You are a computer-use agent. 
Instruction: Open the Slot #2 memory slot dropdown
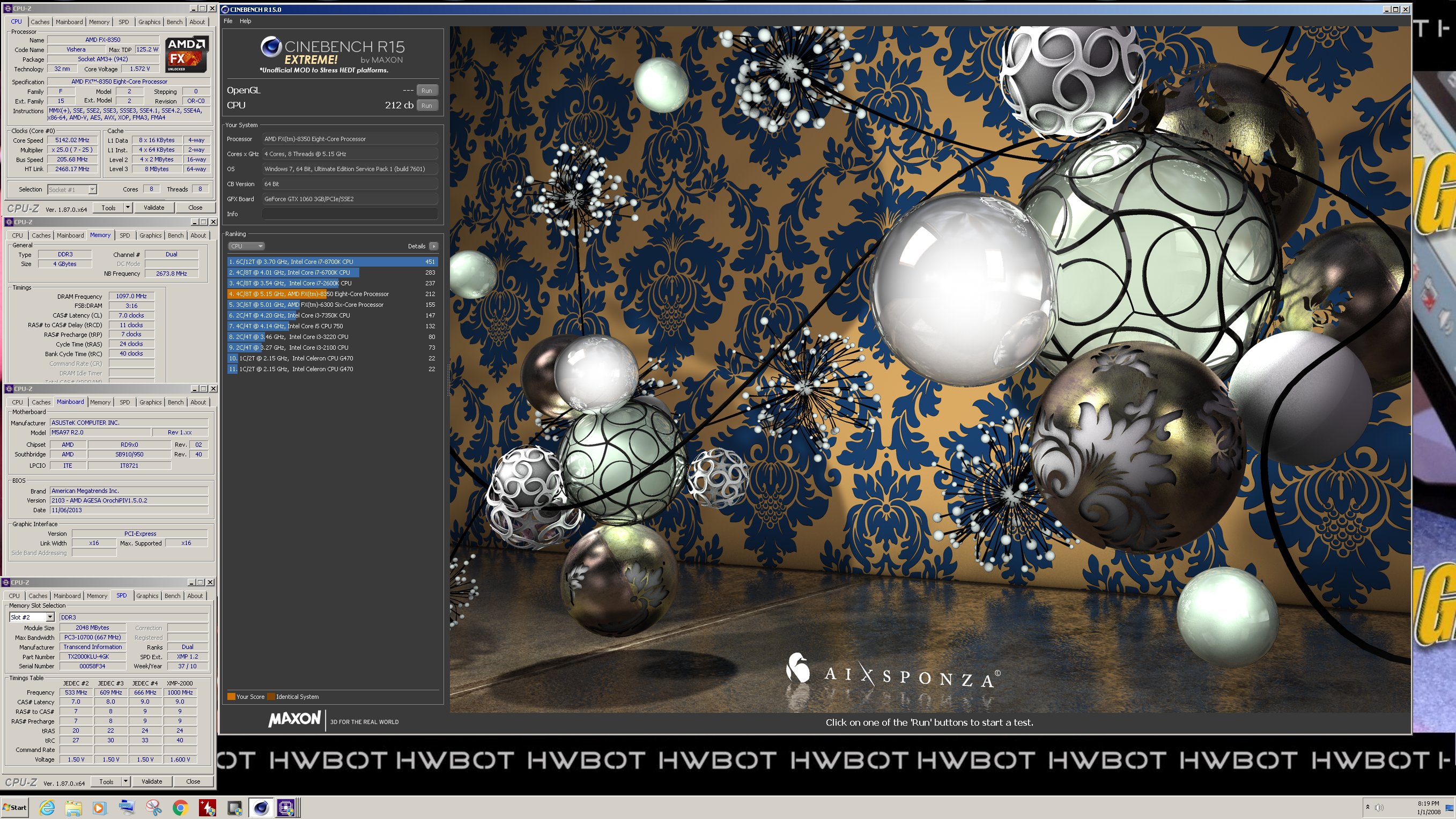(x=32, y=617)
